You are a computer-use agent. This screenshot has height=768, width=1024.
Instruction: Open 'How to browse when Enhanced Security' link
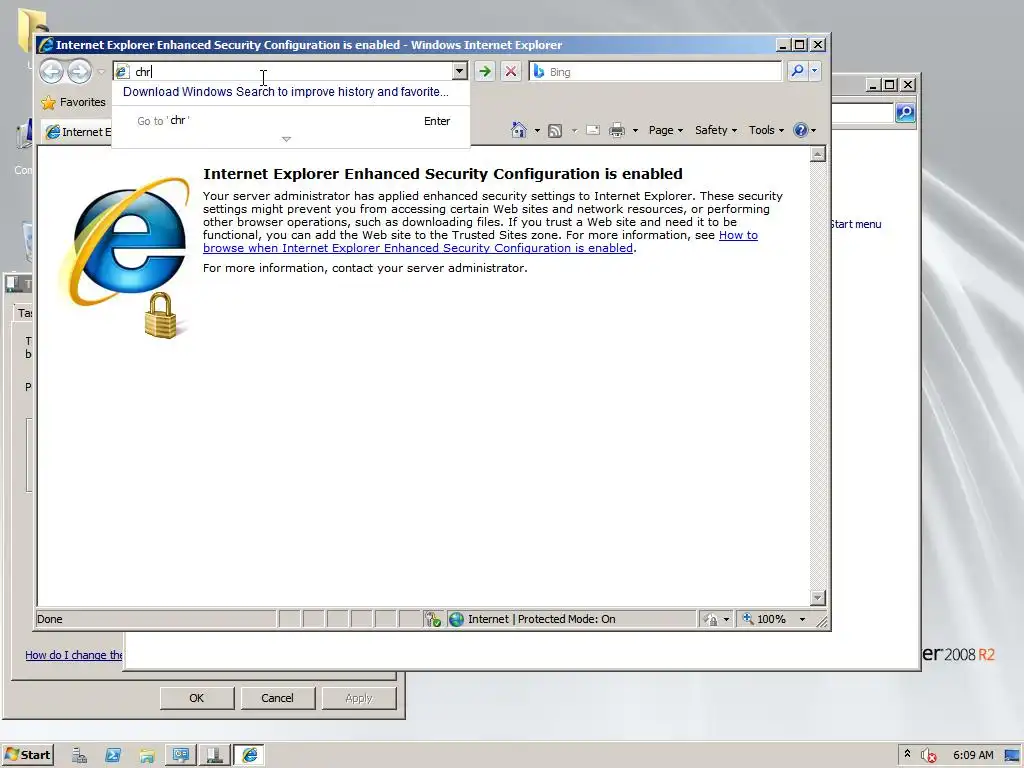[481, 242]
